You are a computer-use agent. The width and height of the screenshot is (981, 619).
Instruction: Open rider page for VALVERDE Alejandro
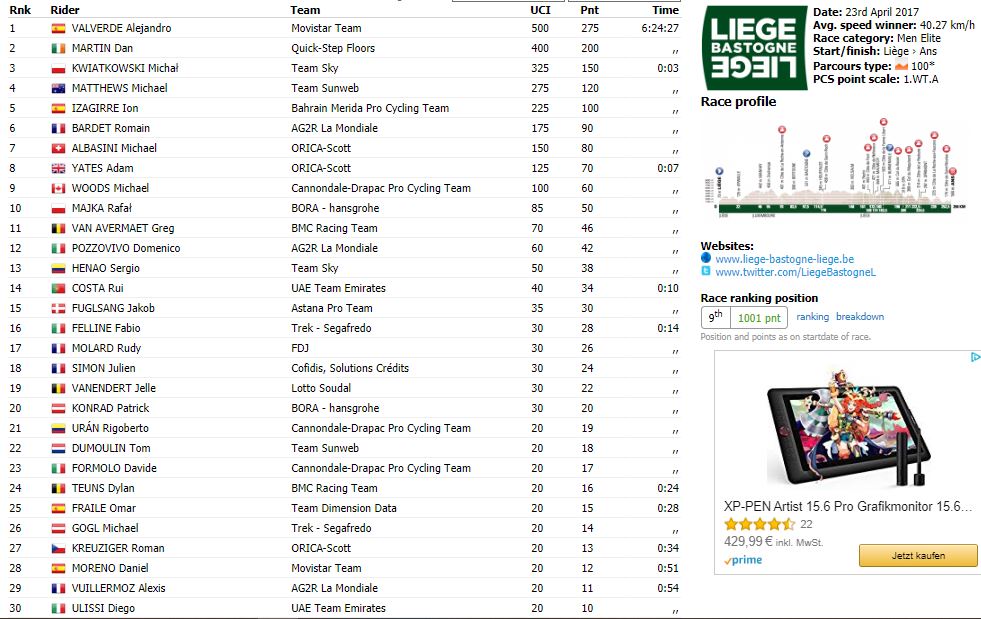point(121,28)
